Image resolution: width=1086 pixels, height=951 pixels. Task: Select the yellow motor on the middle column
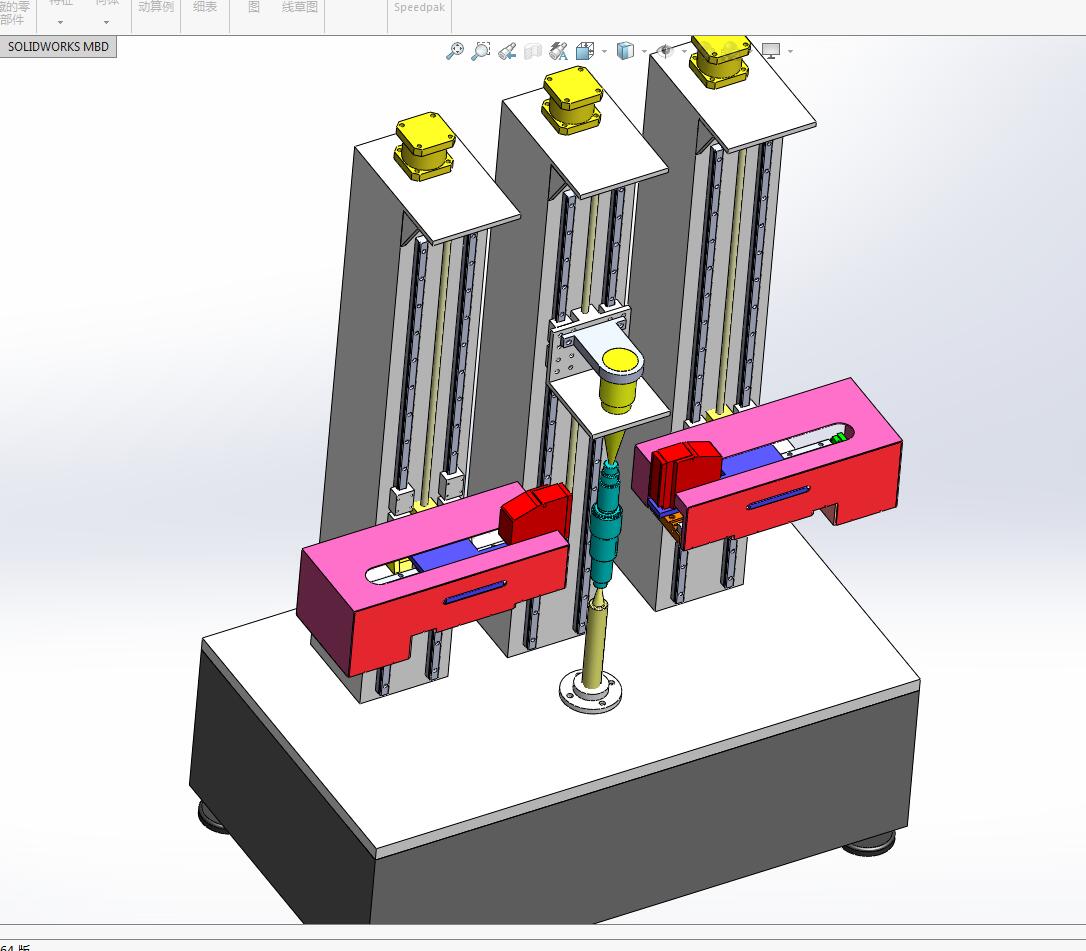pyautogui.click(x=574, y=100)
